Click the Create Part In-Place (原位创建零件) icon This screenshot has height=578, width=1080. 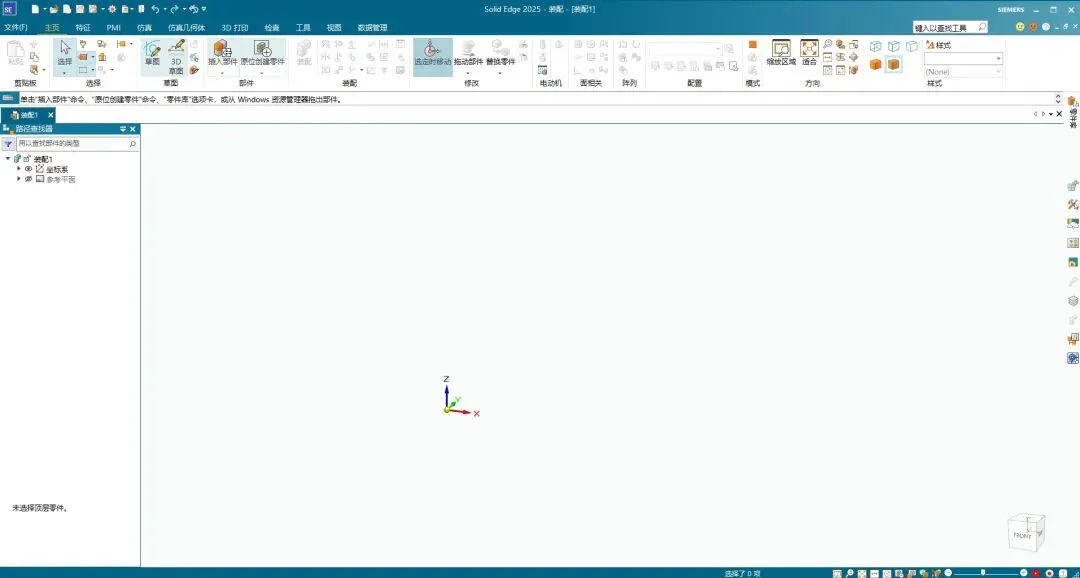[x=262, y=49]
